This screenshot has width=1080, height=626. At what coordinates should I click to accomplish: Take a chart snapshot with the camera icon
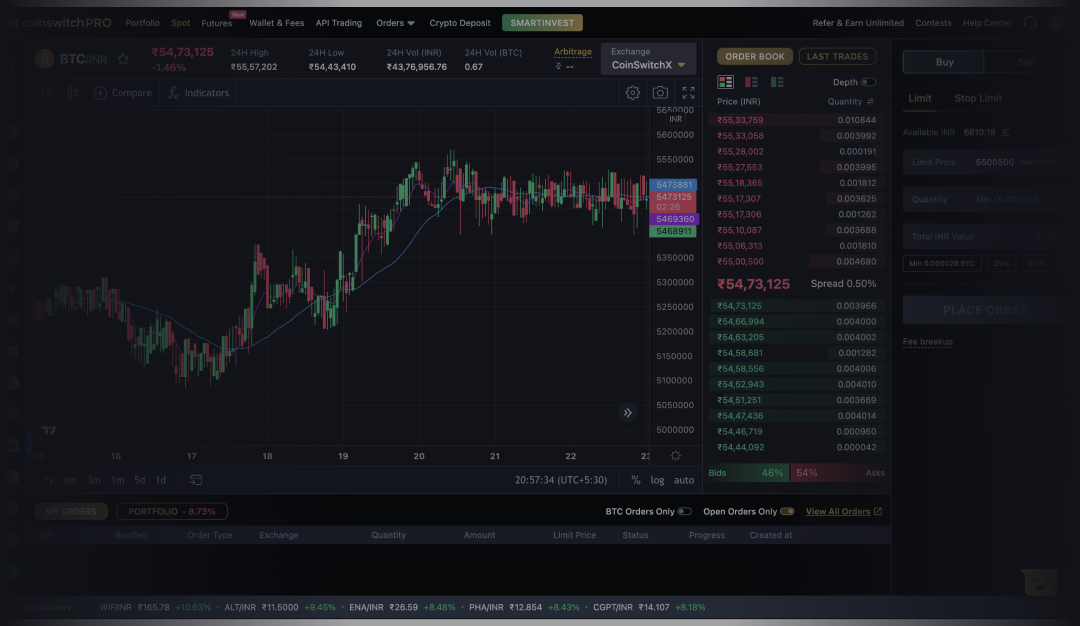(x=660, y=92)
